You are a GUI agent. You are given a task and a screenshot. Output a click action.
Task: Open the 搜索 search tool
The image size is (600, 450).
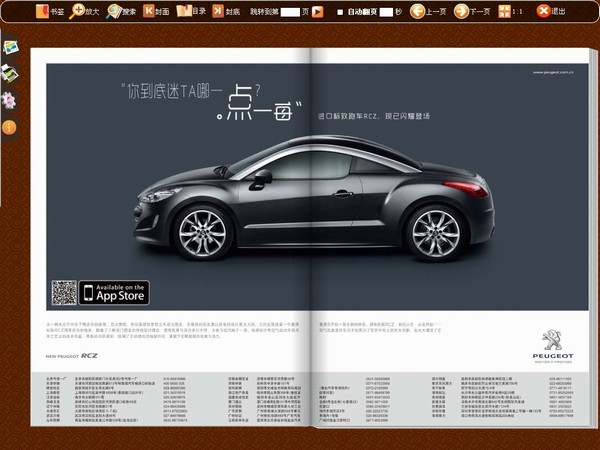coord(121,11)
